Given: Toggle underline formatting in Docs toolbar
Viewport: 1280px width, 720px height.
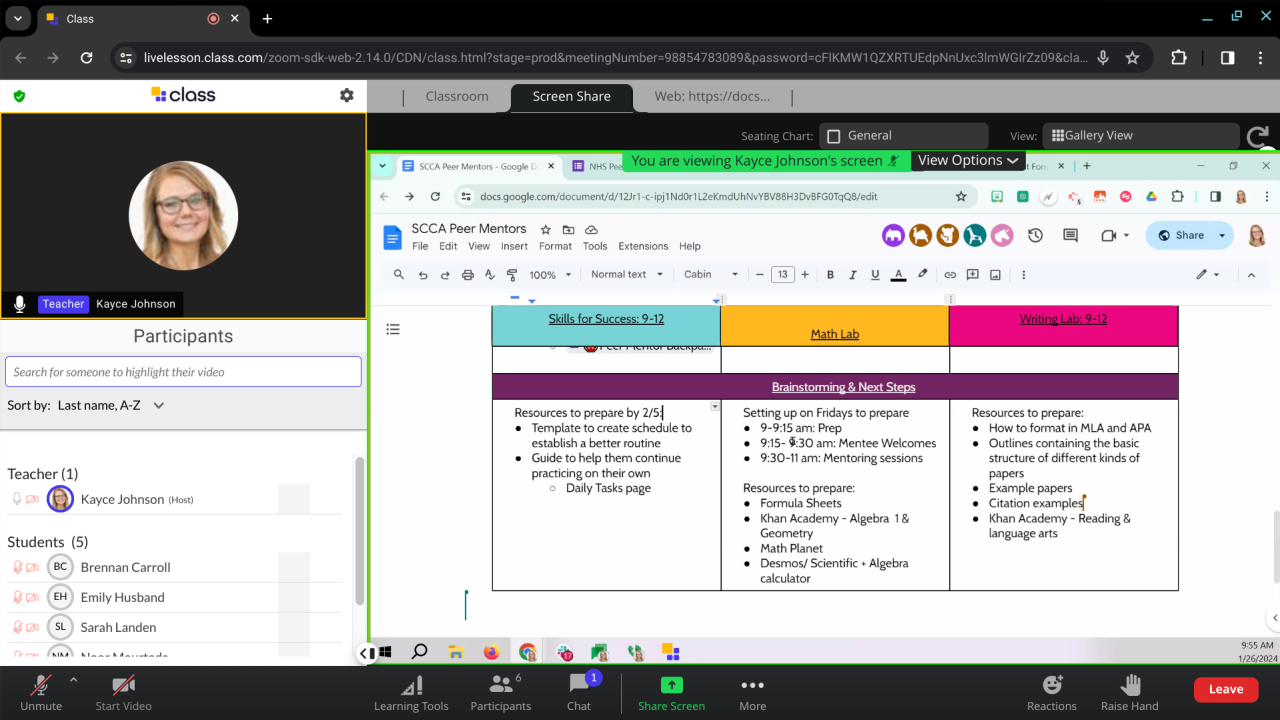Looking at the screenshot, I should pos(876,274).
